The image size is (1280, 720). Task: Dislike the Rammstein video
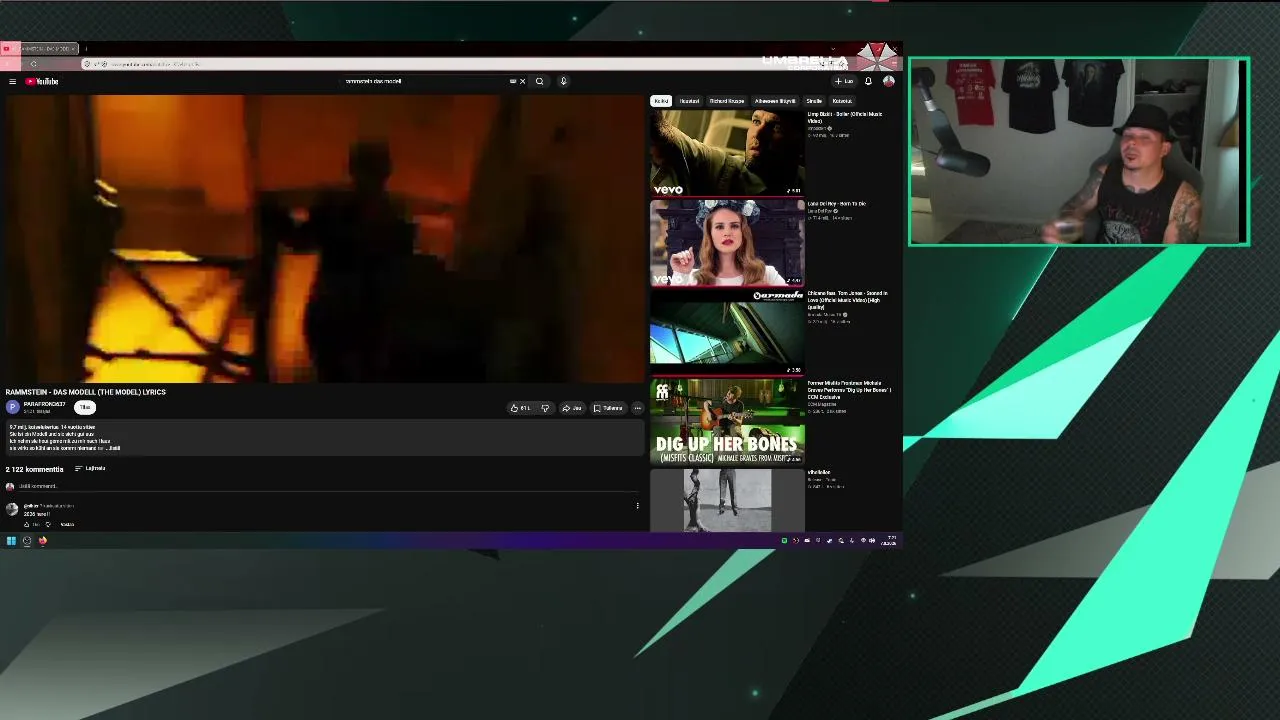tap(545, 408)
